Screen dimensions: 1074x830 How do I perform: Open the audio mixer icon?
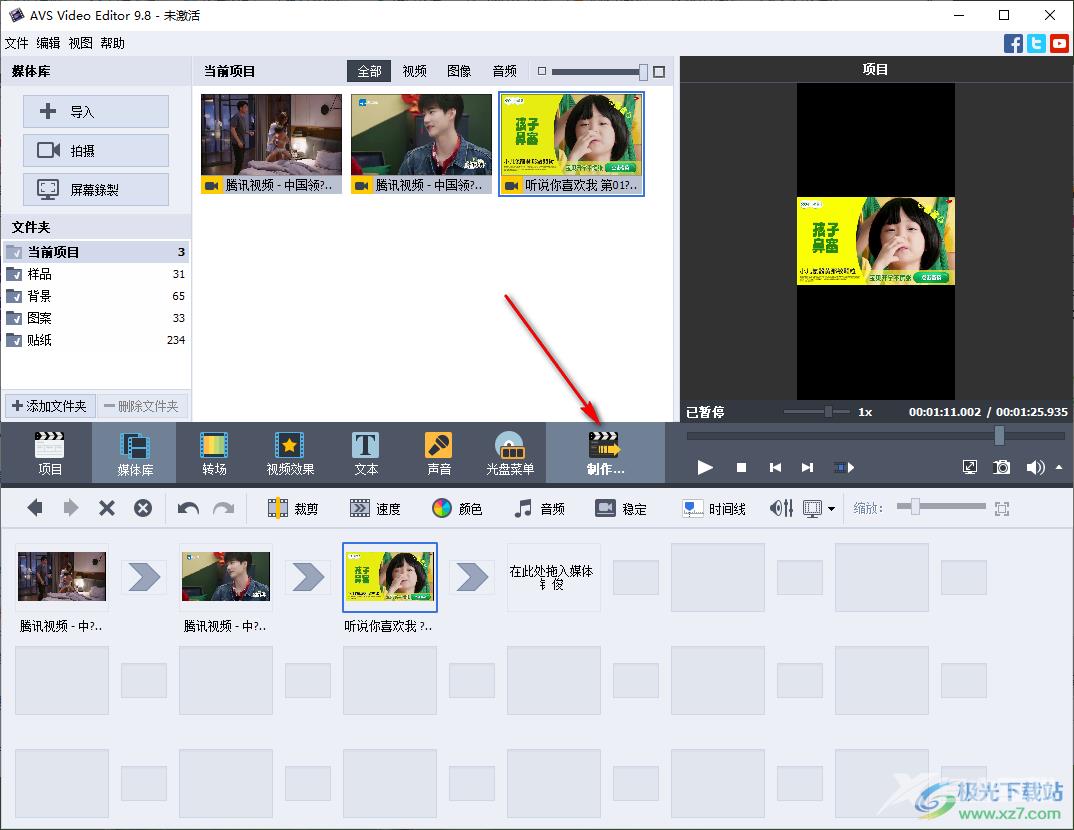(781, 508)
